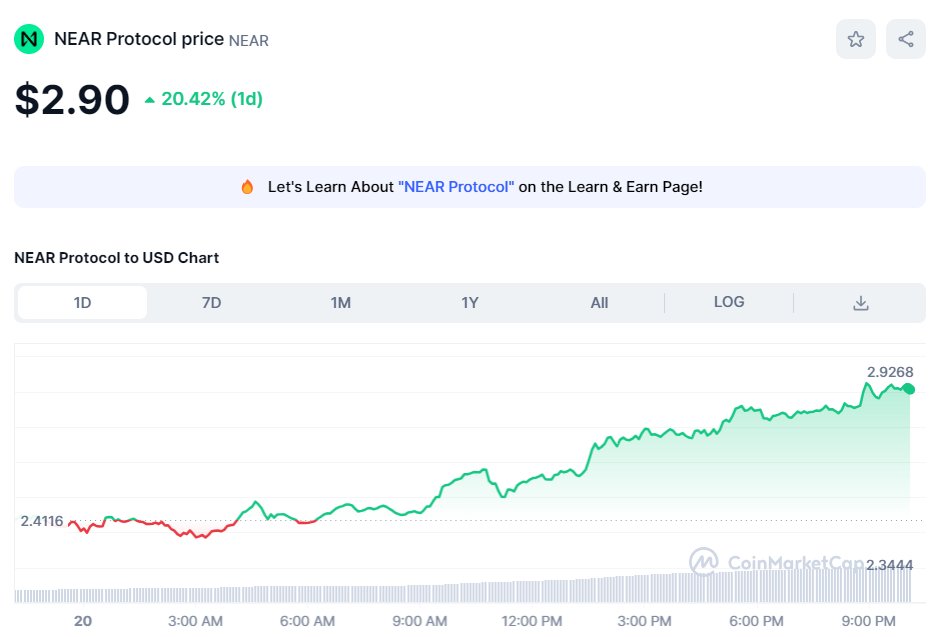Click the $2.90 price value
933x637 pixels.
(72, 99)
